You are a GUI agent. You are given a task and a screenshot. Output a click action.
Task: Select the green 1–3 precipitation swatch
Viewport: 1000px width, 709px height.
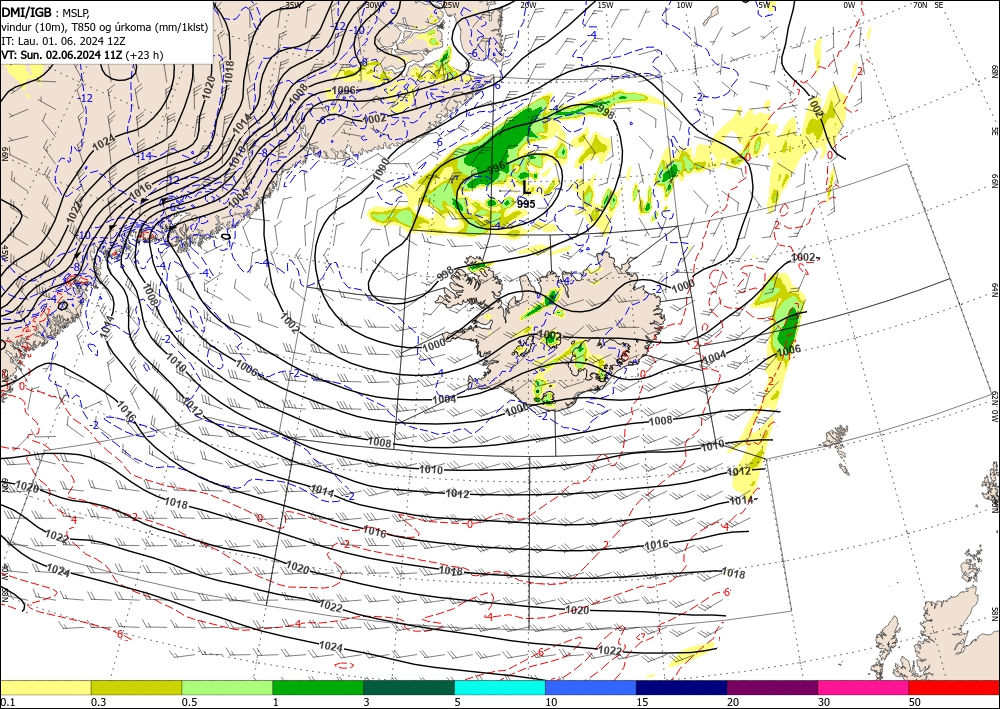click(x=318, y=687)
